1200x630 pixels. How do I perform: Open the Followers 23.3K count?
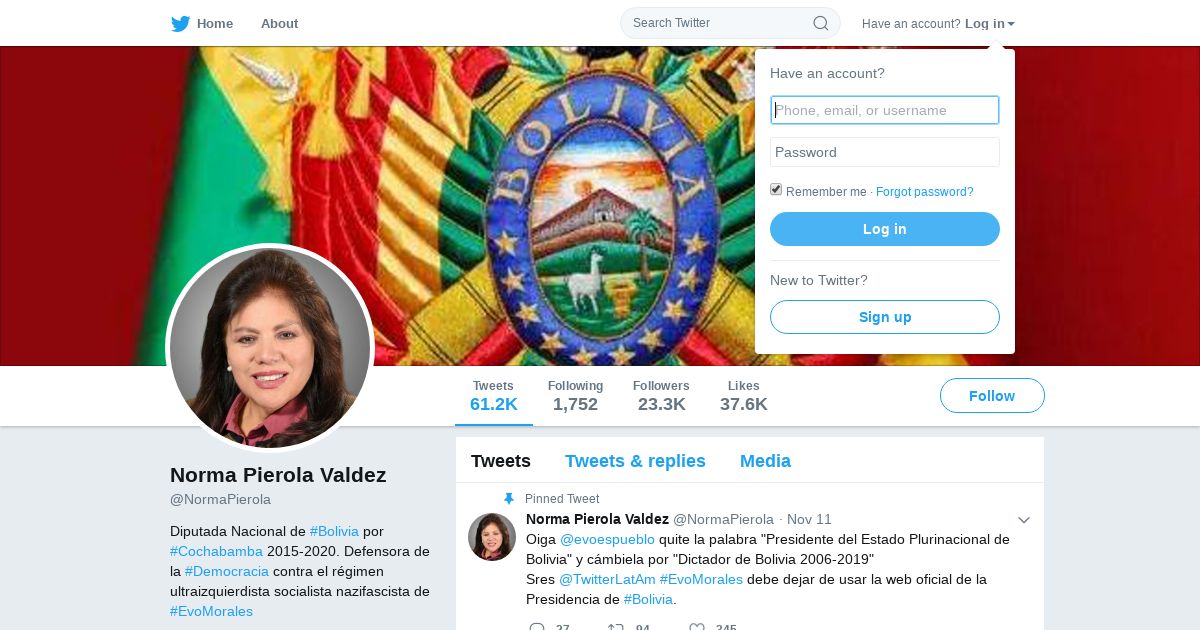click(661, 396)
